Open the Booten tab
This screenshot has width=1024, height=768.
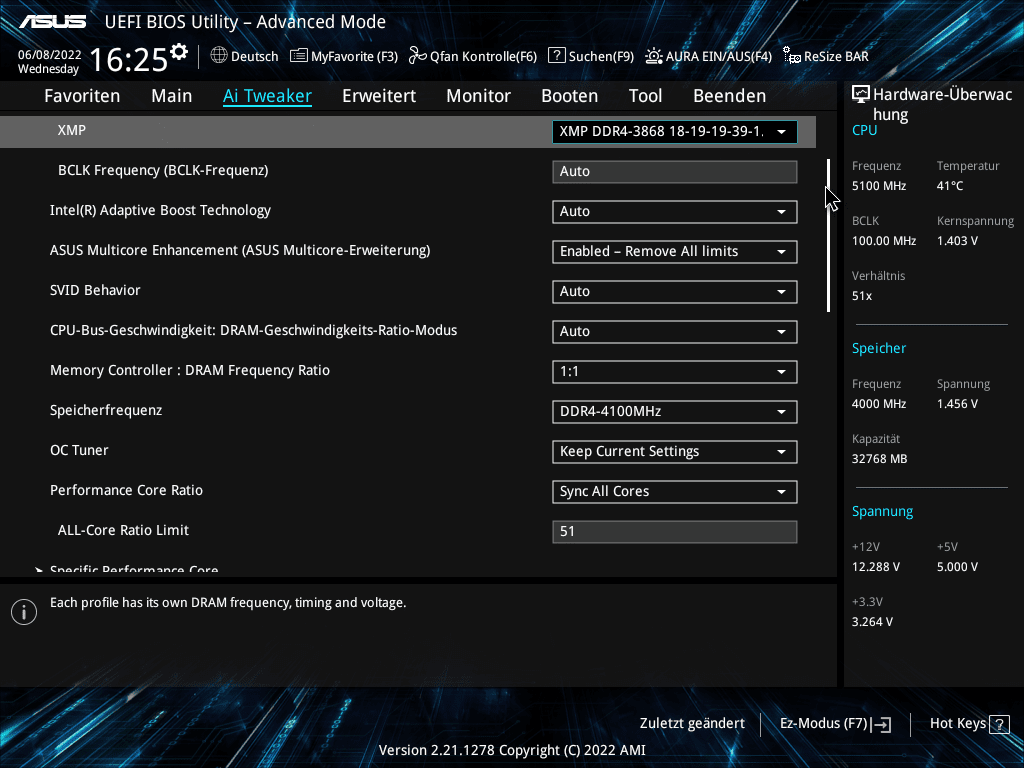[x=569, y=96]
